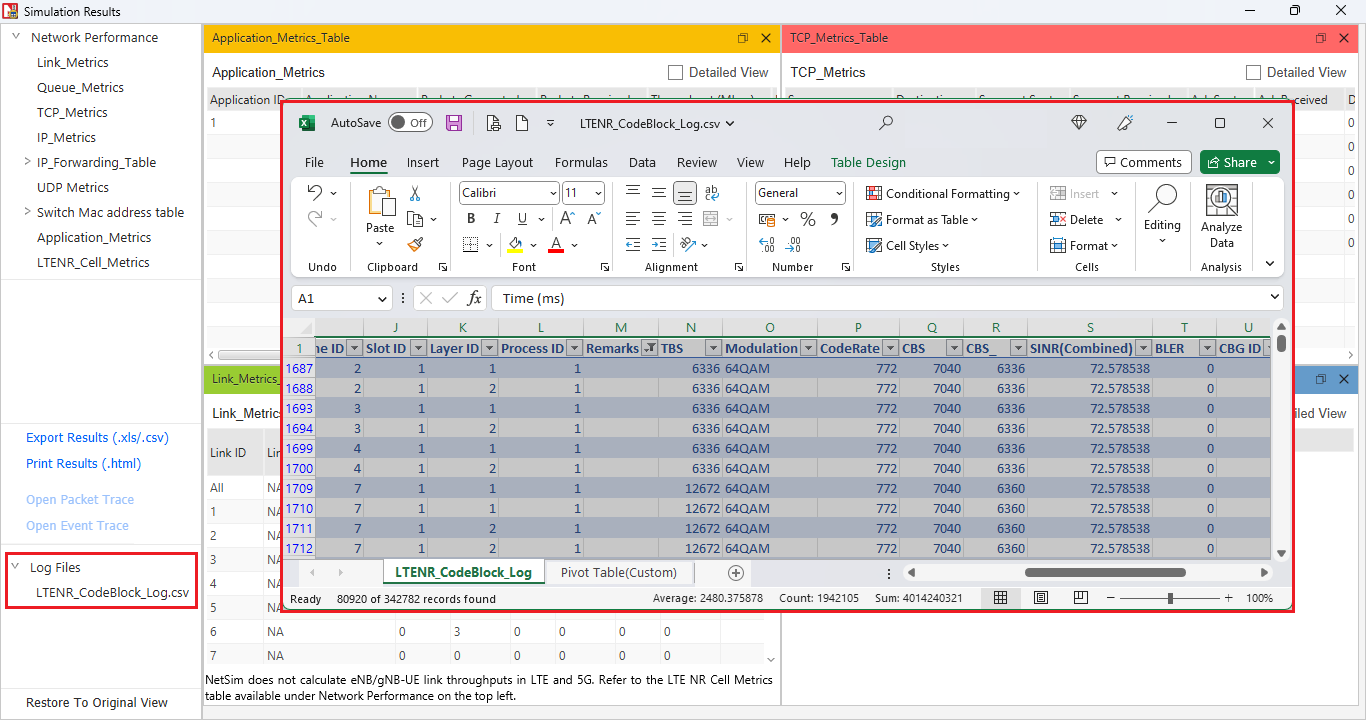The height and width of the screenshot is (720, 1366).
Task: Click the red Font Color button
Action: (556, 245)
